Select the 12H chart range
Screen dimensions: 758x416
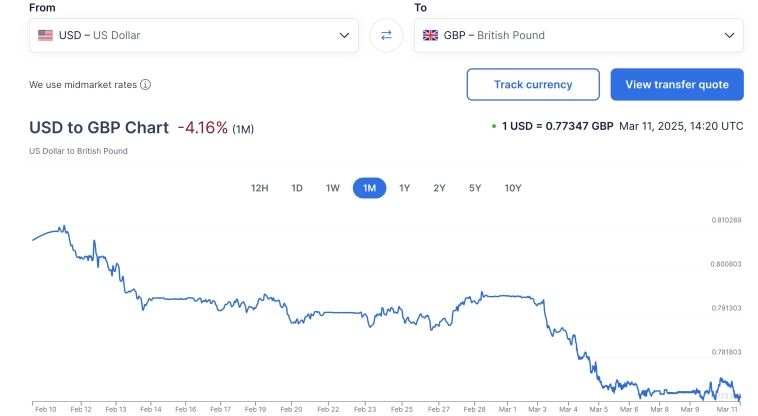click(259, 188)
